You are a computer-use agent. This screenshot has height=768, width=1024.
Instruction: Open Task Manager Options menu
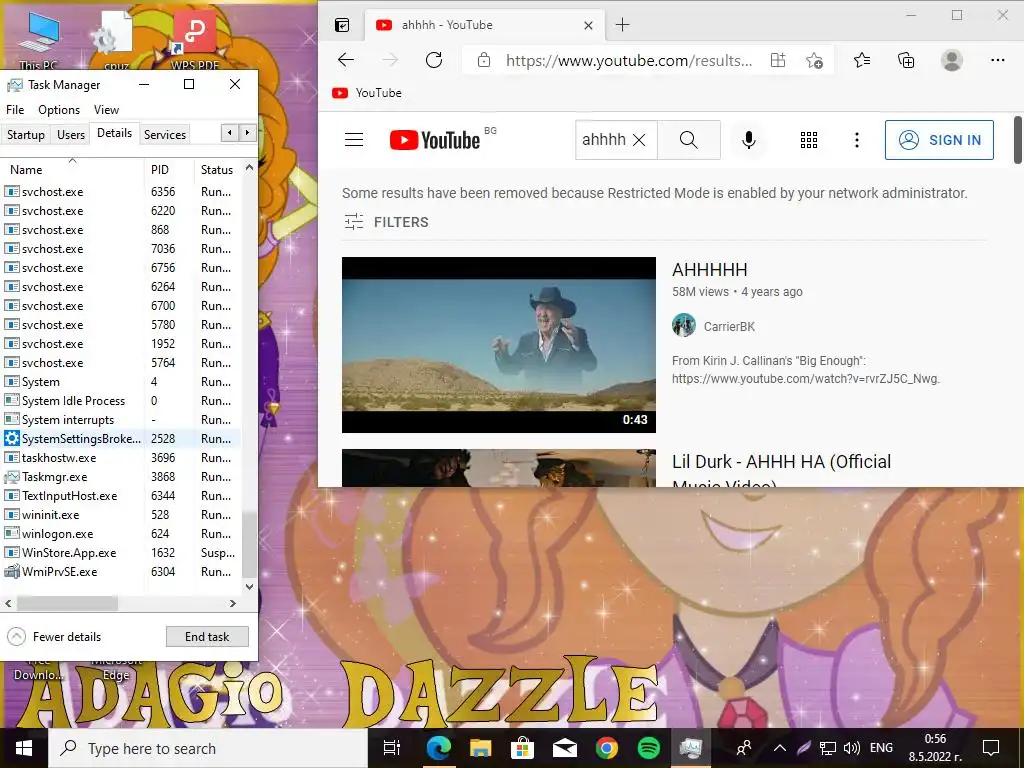[59, 110]
